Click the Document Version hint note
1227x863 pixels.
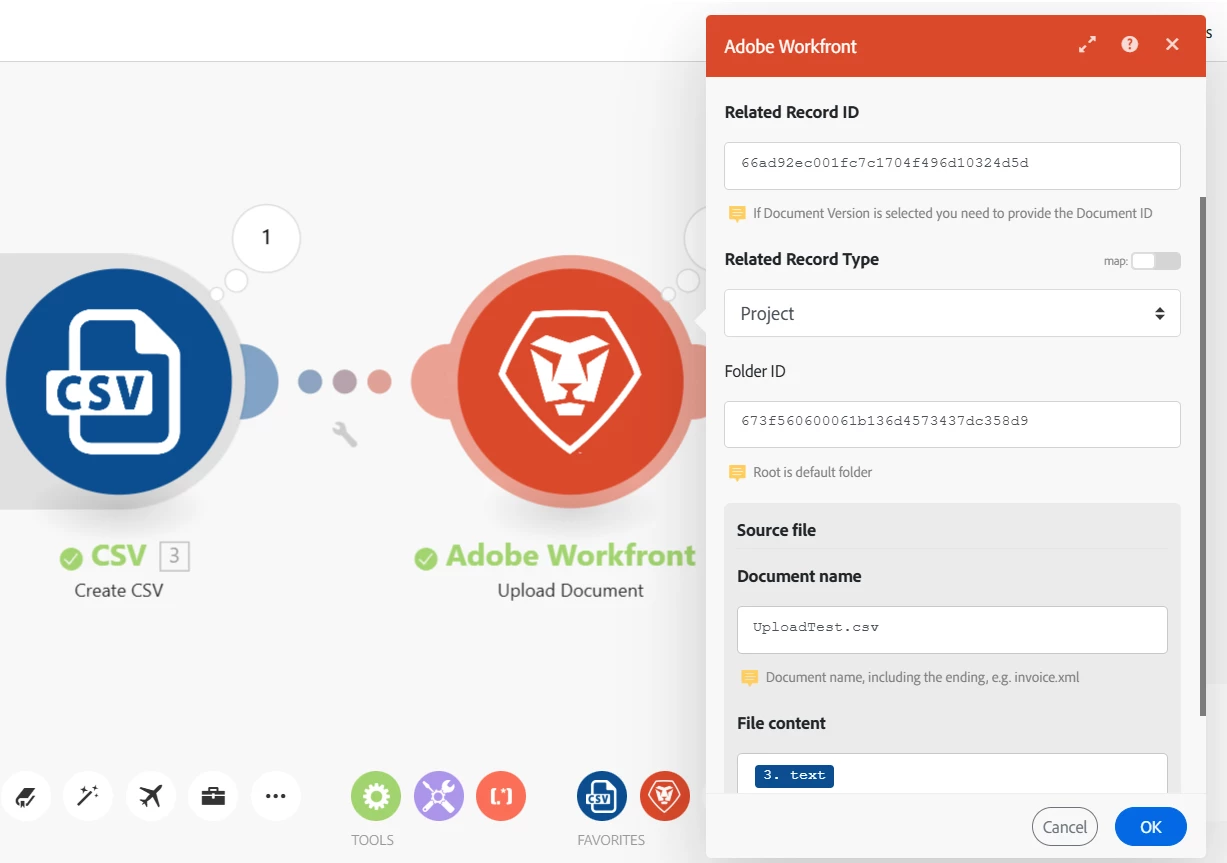(953, 213)
